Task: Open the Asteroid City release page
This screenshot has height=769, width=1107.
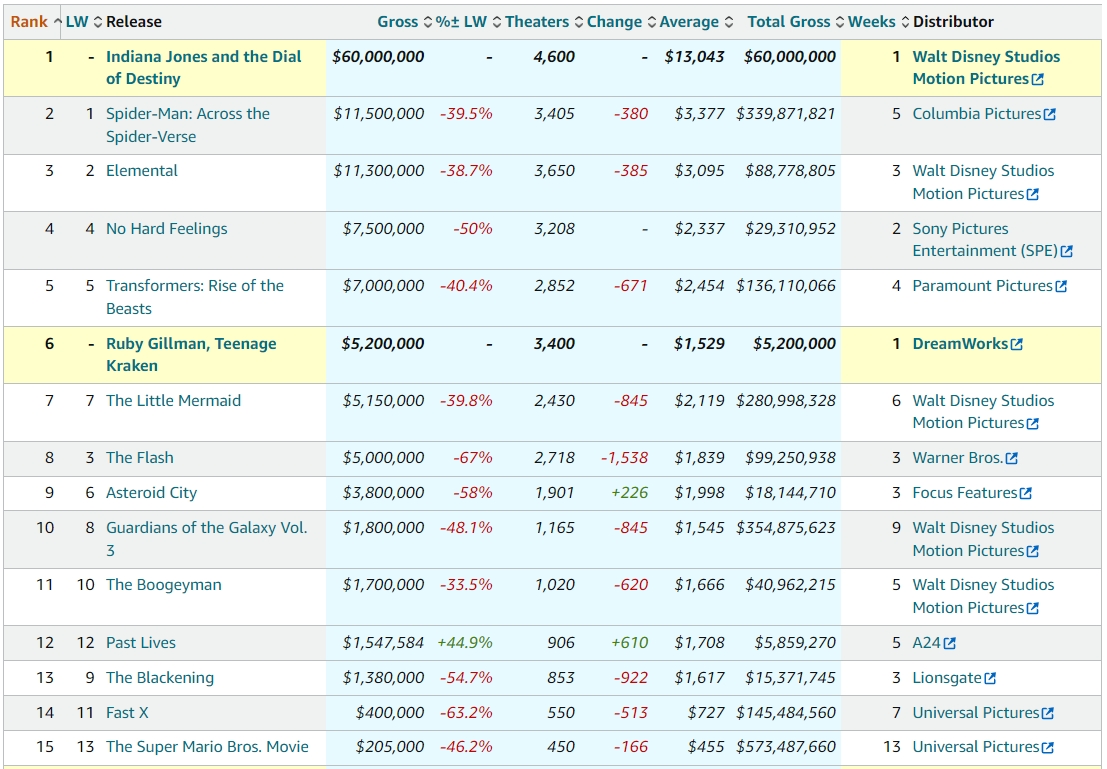Action: (x=152, y=493)
